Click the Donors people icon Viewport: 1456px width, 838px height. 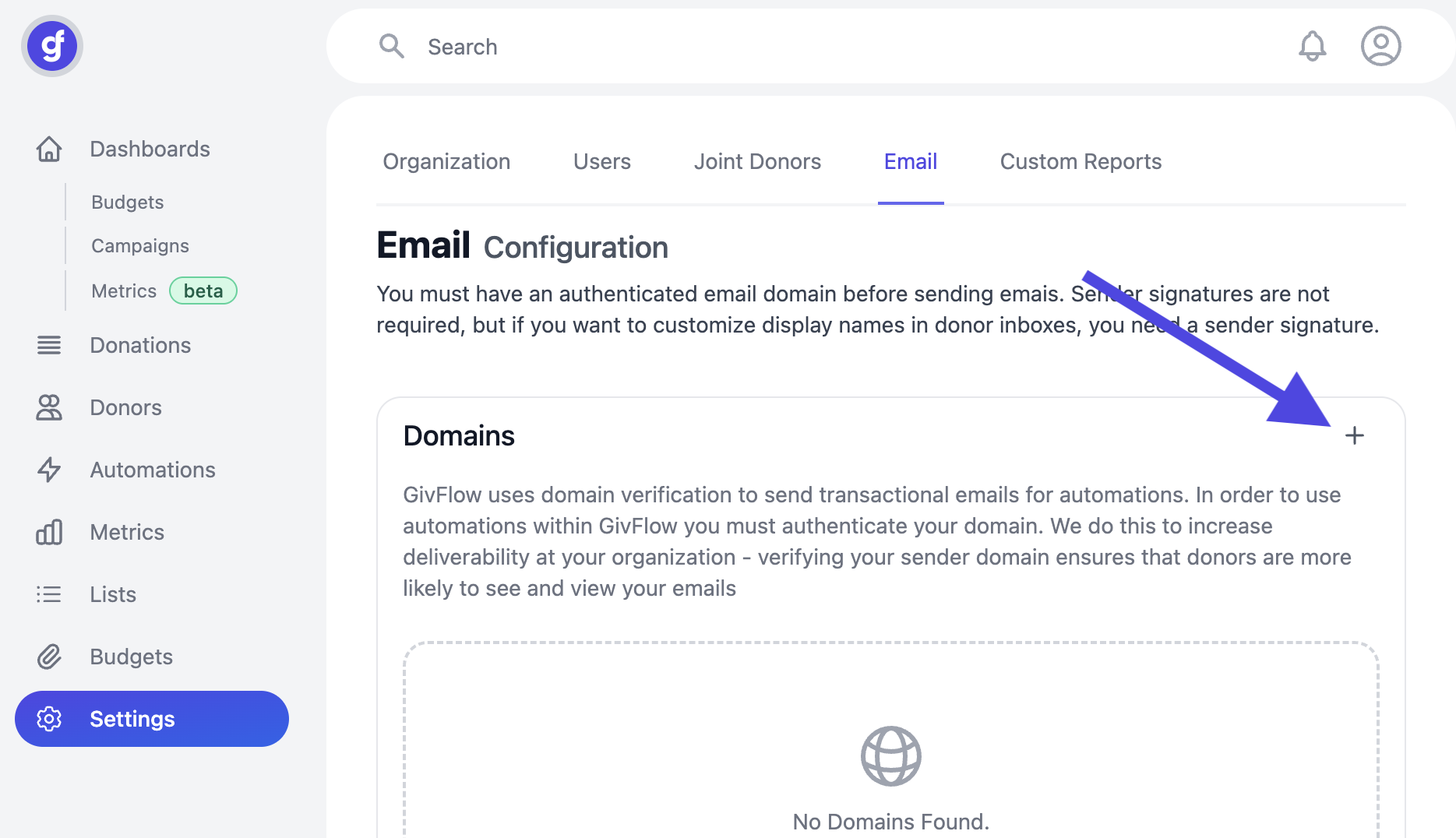(x=49, y=407)
